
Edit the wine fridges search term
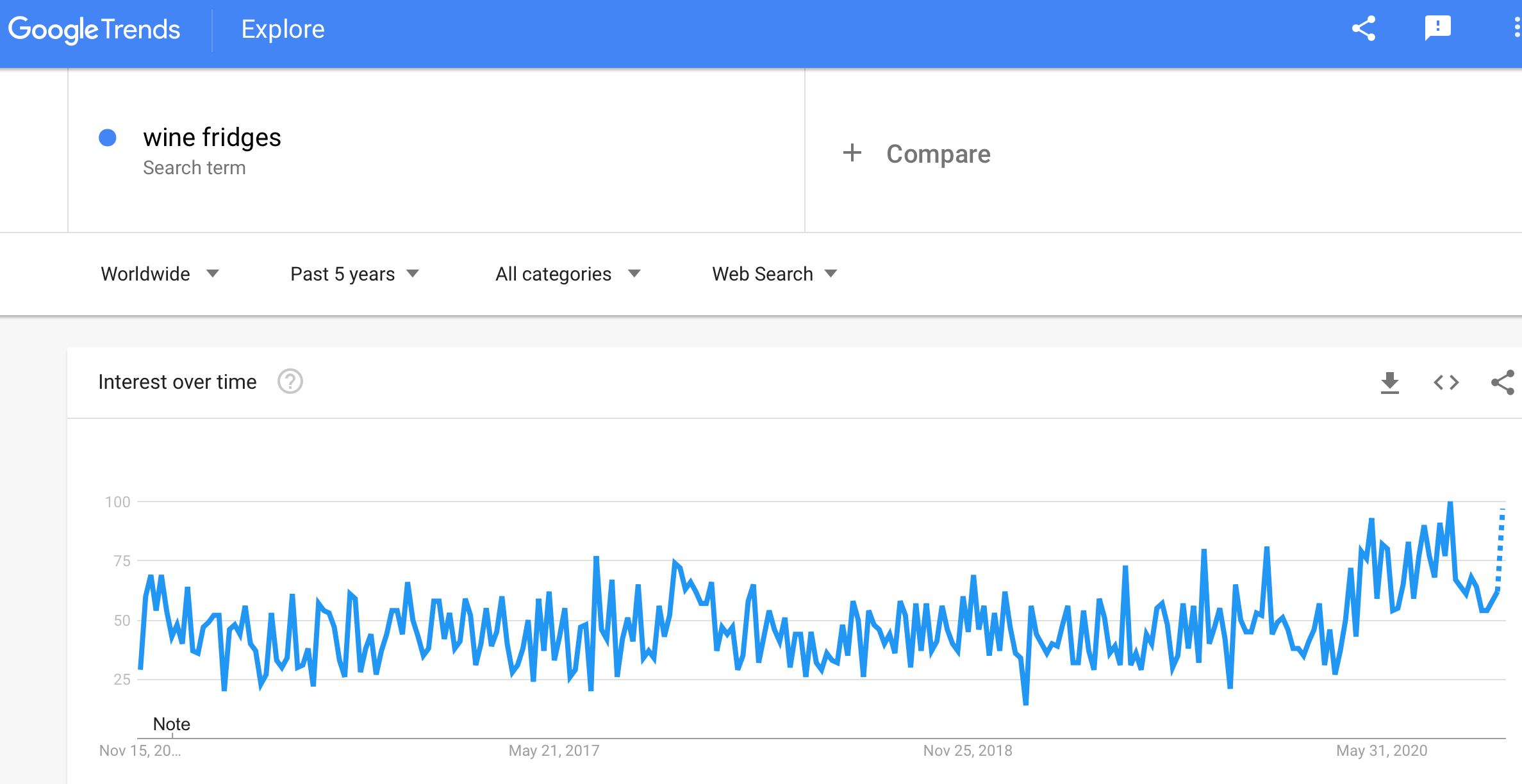[212, 138]
